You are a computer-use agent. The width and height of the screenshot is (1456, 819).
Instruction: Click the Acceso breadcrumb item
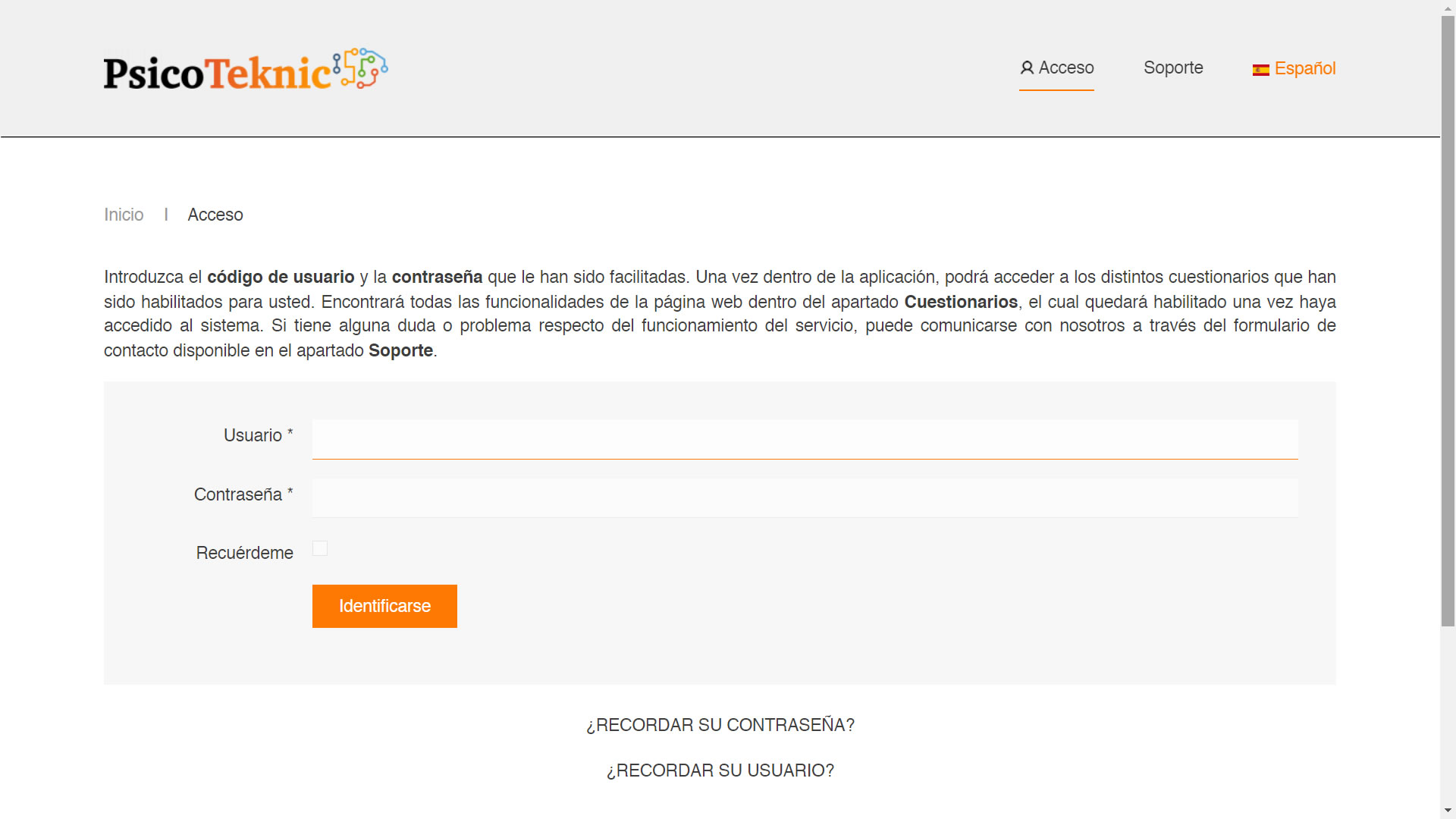coord(215,215)
